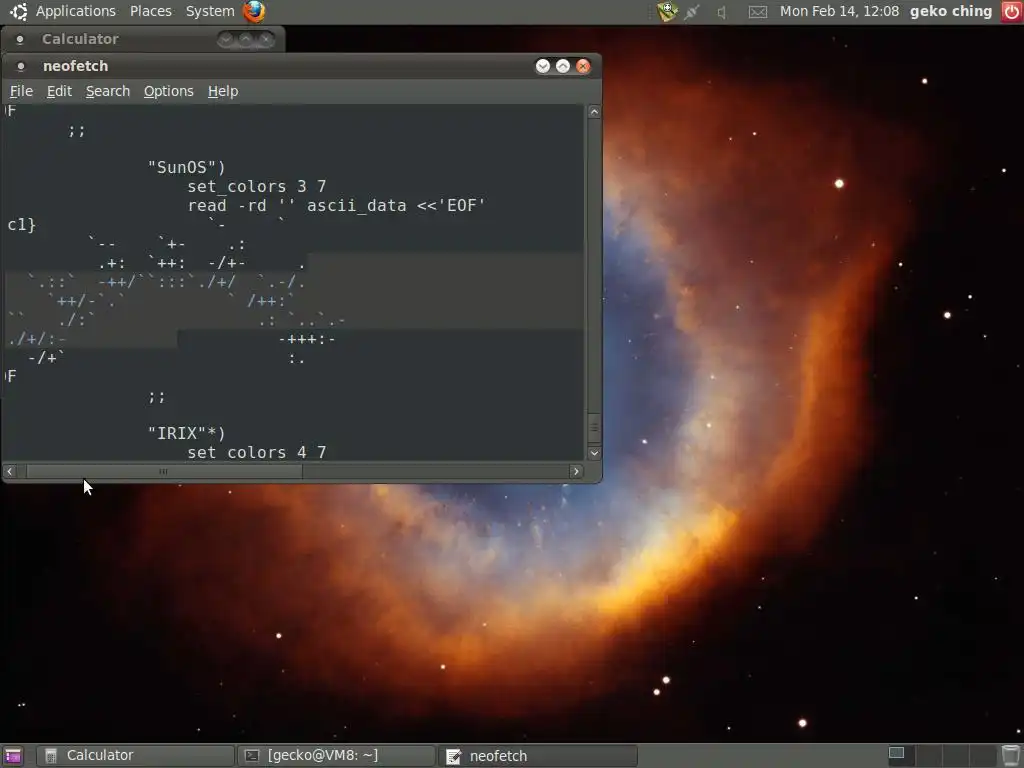
Task: Click the "IRIX"*) line
Action: pos(186,434)
